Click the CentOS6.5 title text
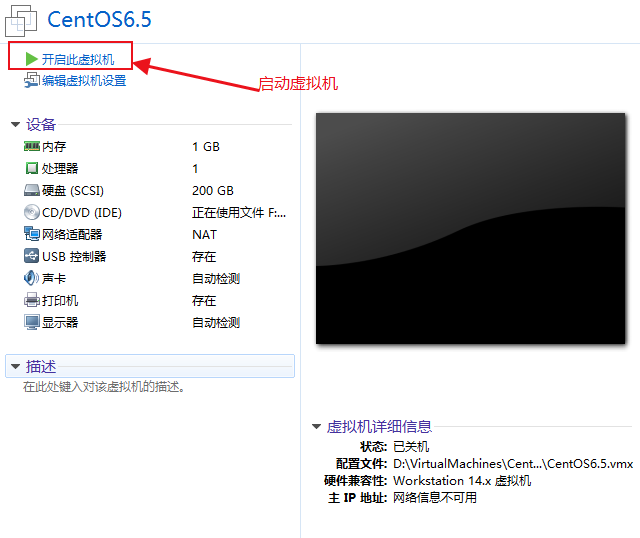The height and width of the screenshot is (538, 640). (99, 19)
